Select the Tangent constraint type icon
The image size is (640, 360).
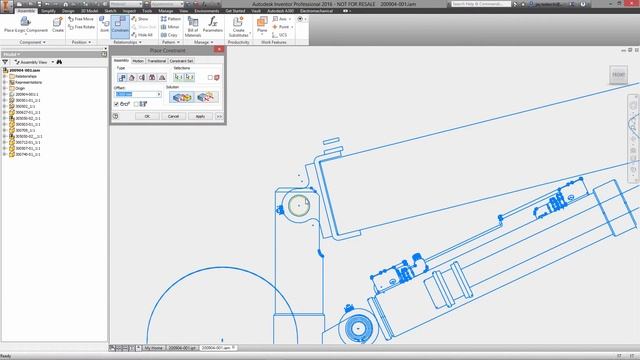click(142, 77)
